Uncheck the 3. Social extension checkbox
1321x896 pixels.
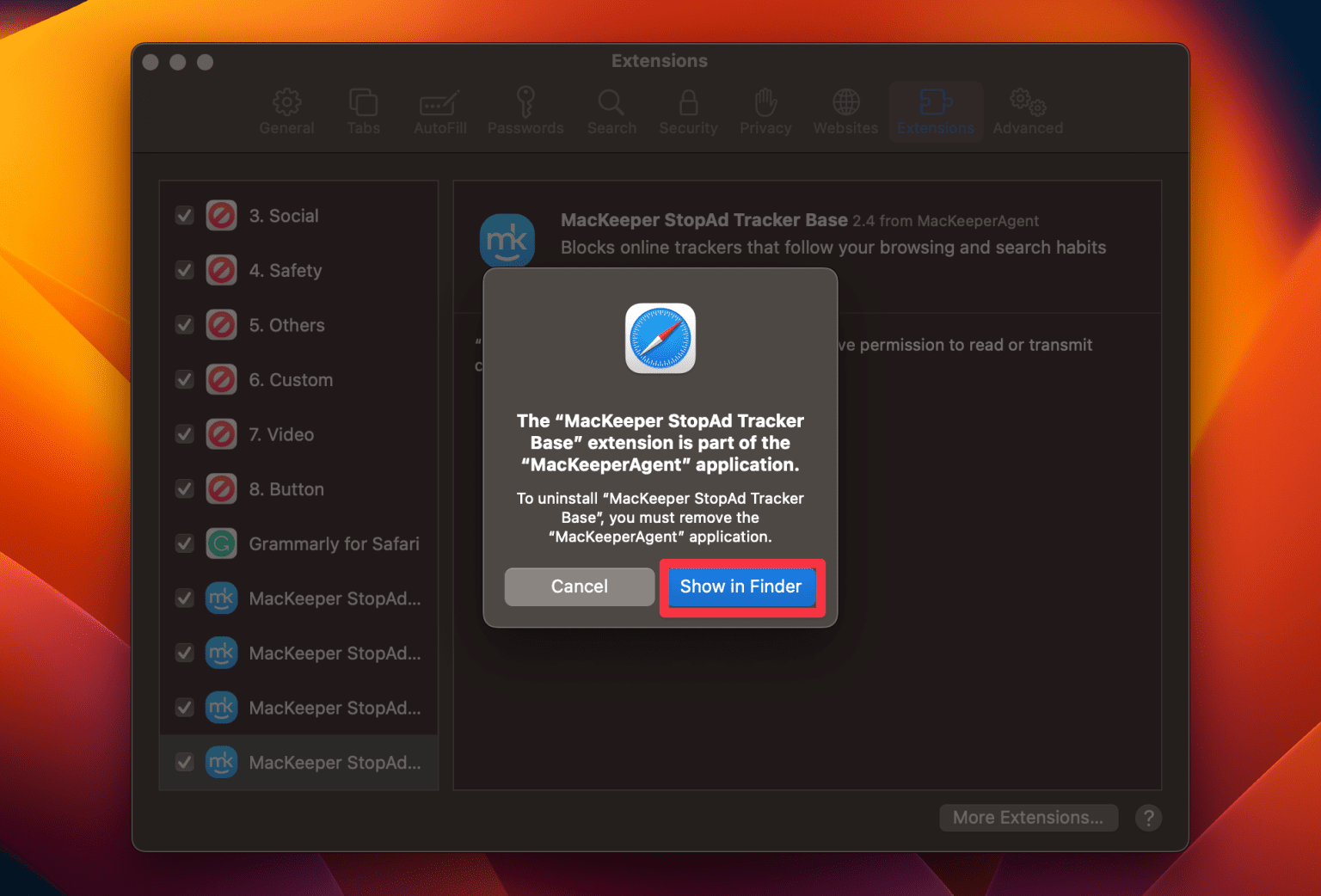point(185,216)
